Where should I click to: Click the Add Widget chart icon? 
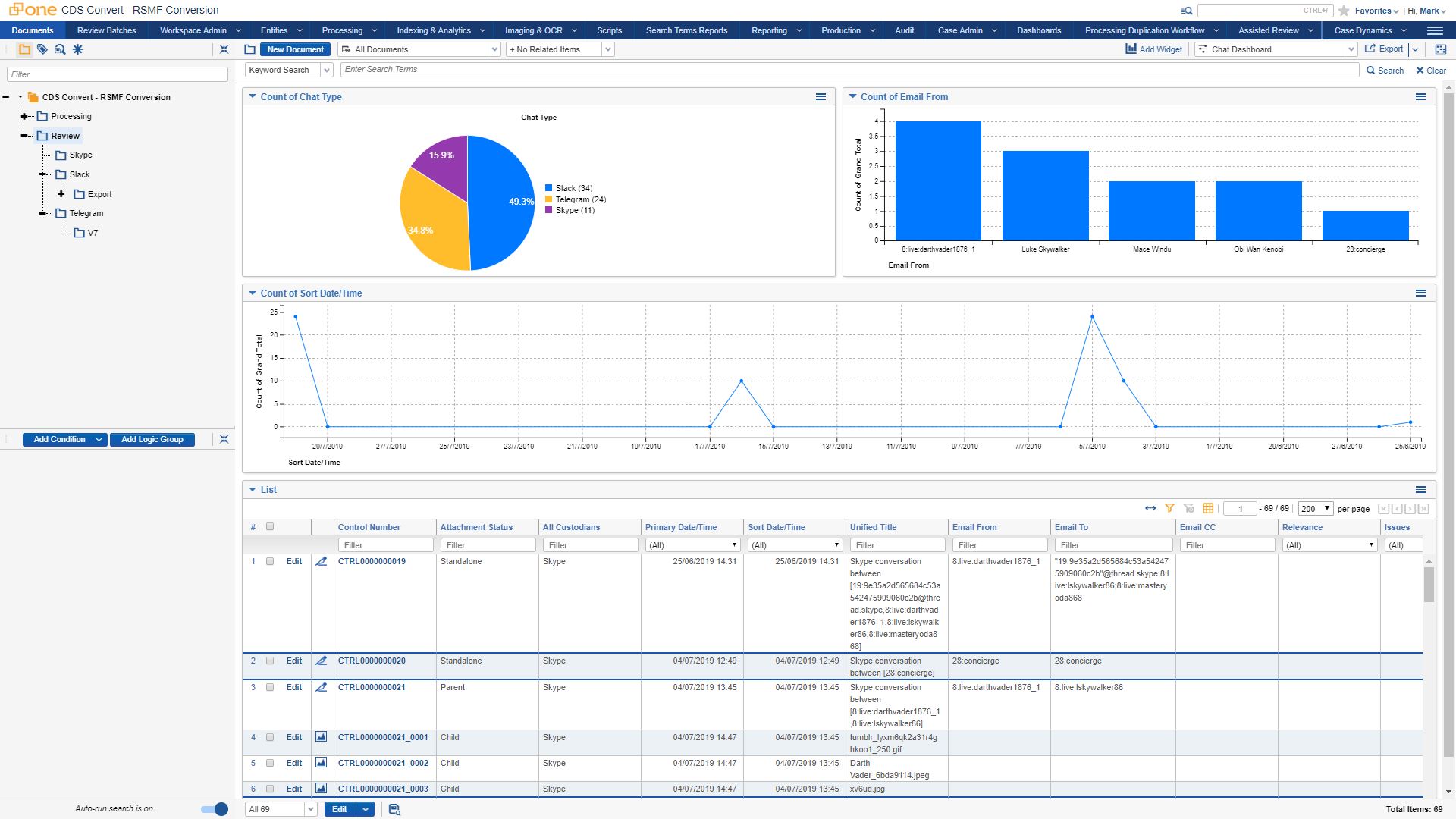pos(1131,49)
